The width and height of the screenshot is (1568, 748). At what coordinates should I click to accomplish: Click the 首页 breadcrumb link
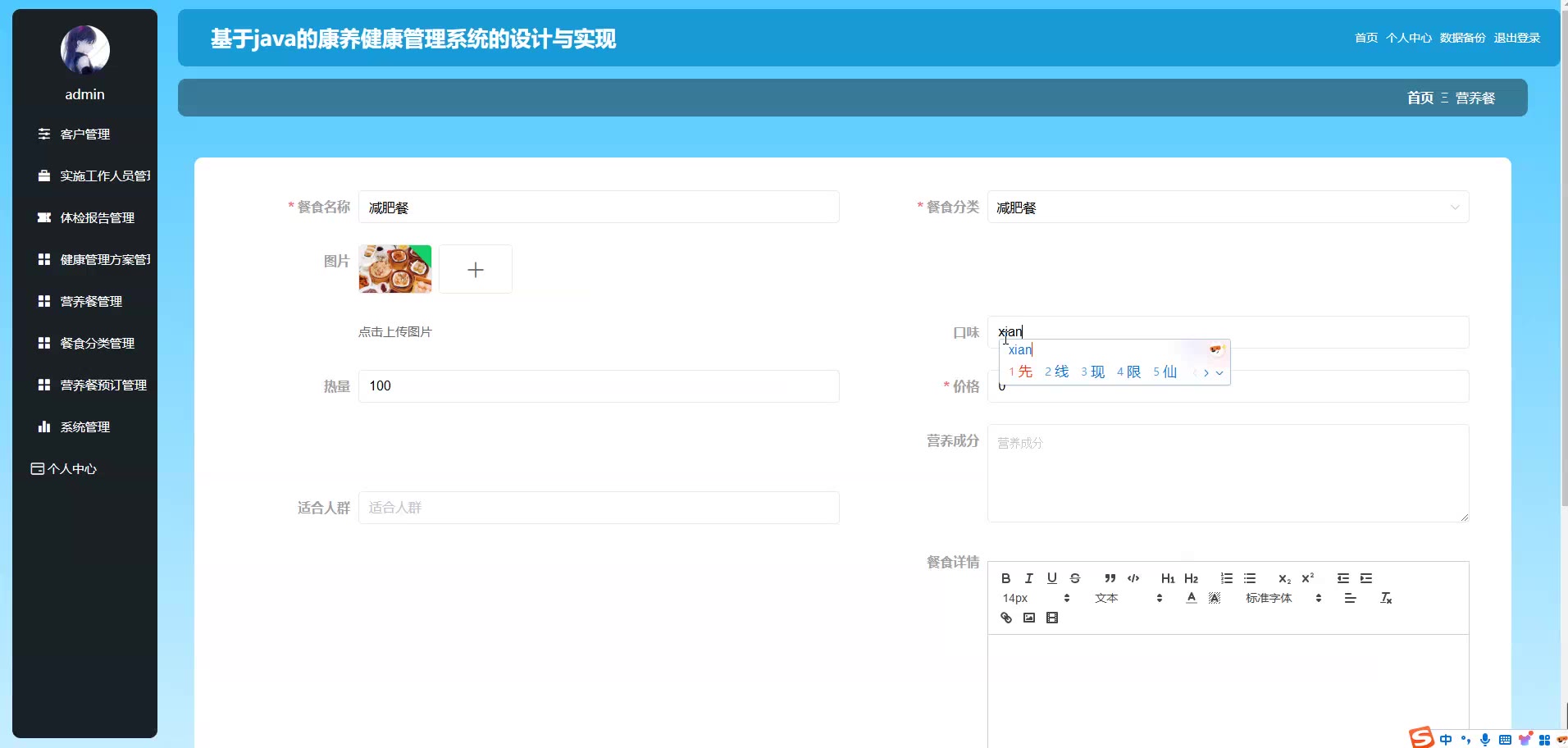point(1420,98)
